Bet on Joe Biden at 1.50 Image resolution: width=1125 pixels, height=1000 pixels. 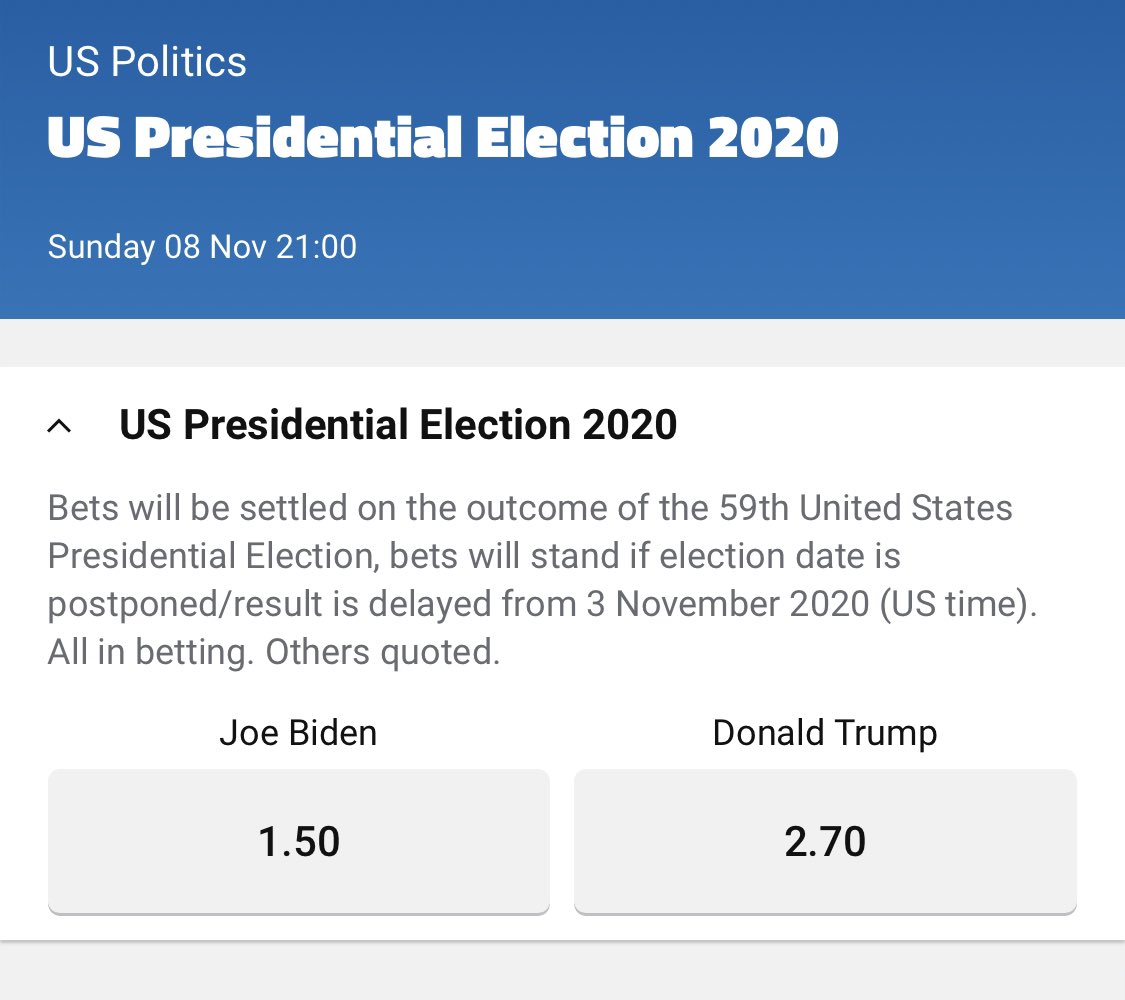tap(298, 841)
